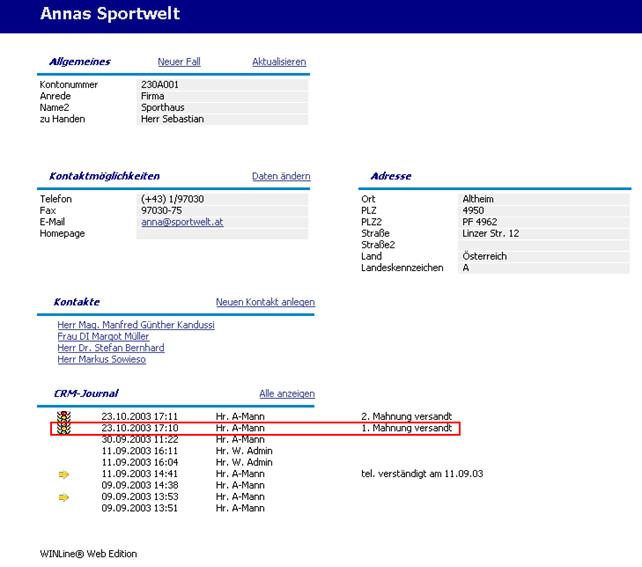
Task: Click the Kontonummer value 230A001
Action: point(160,85)
